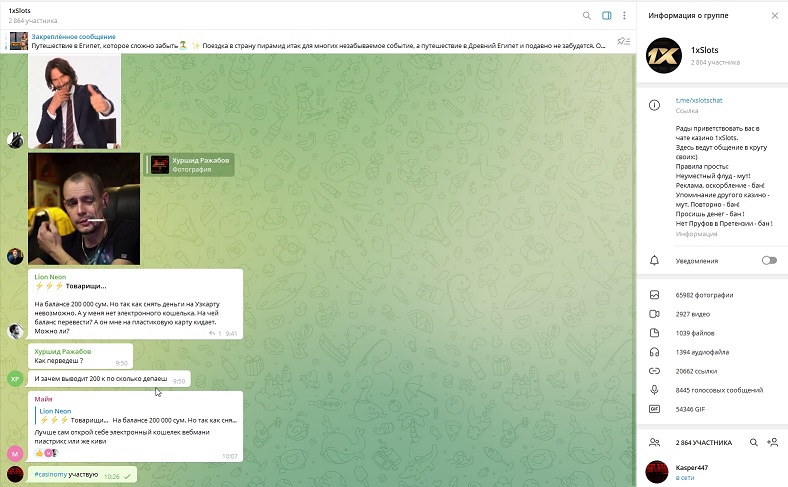Click the 1xSlots group logo avatar
This screenshot has width=788, height=487.
coord(664,55)
